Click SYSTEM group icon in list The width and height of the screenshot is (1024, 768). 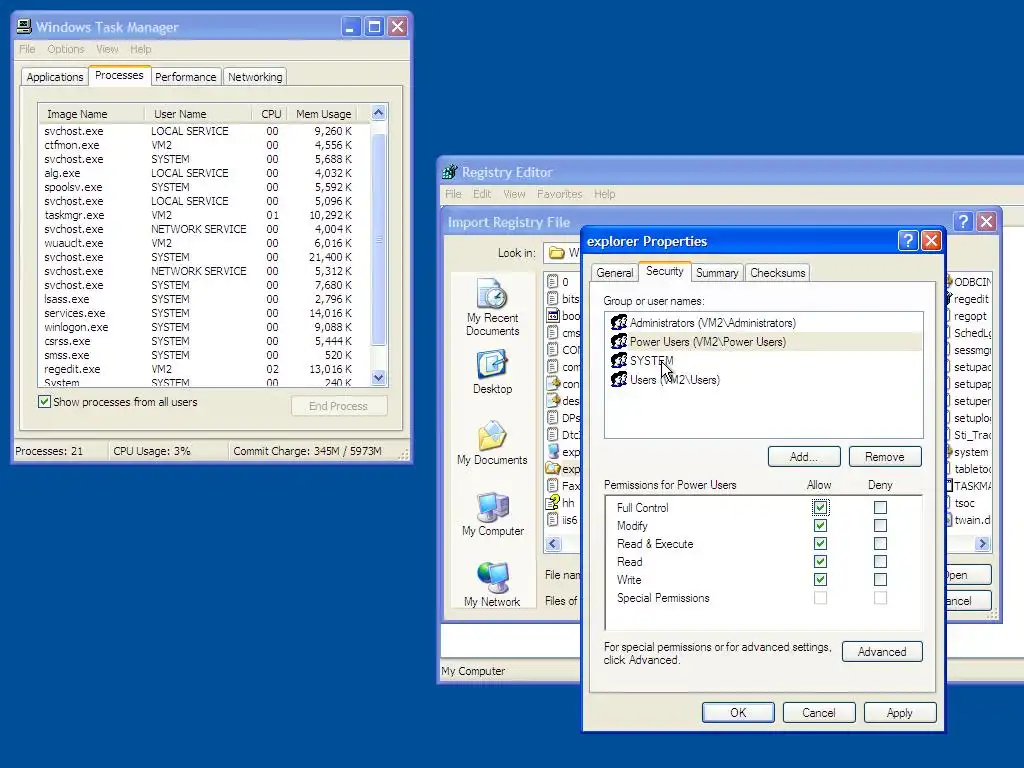(618, 360)
